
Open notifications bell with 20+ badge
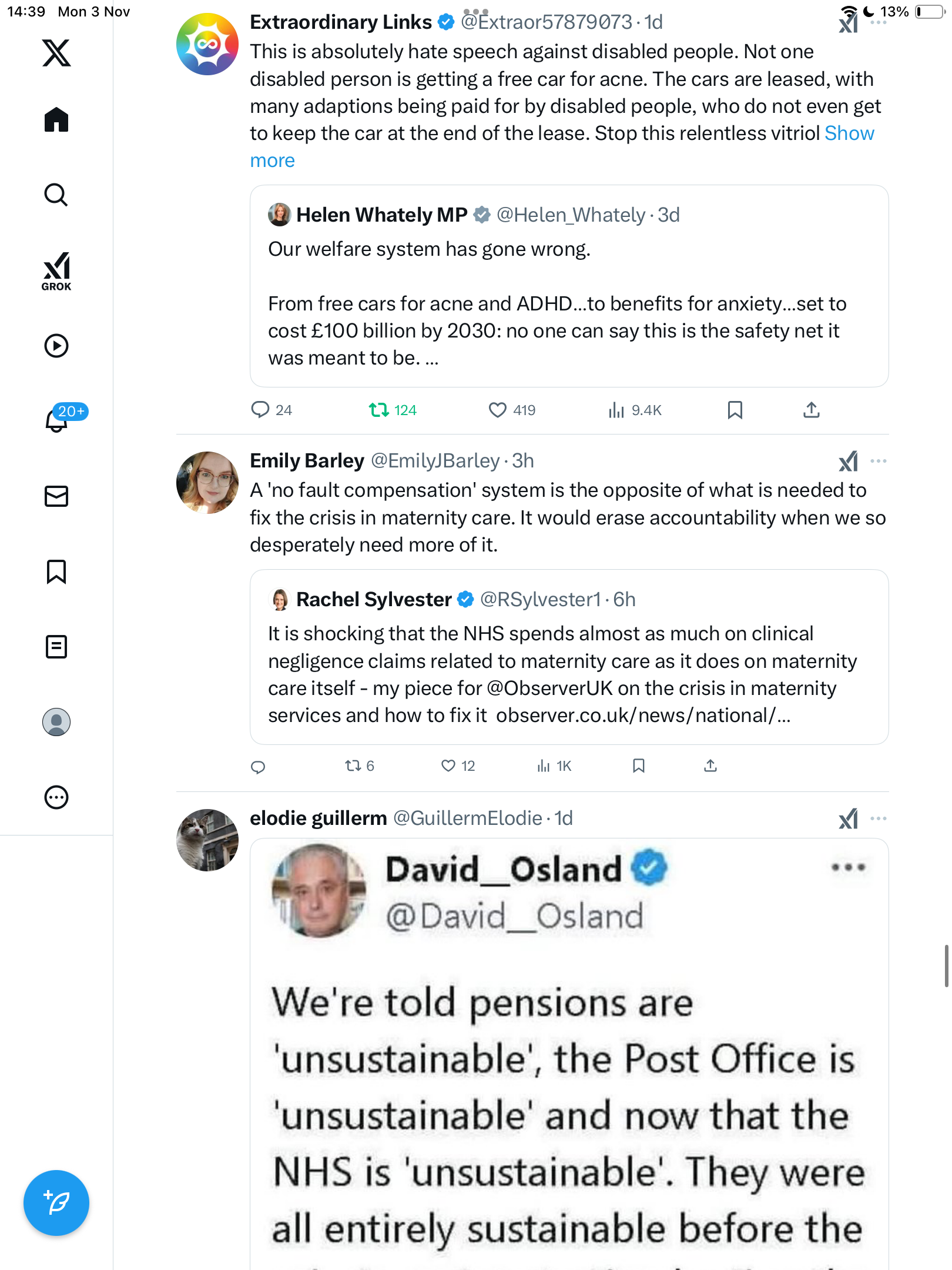[57, 420]
